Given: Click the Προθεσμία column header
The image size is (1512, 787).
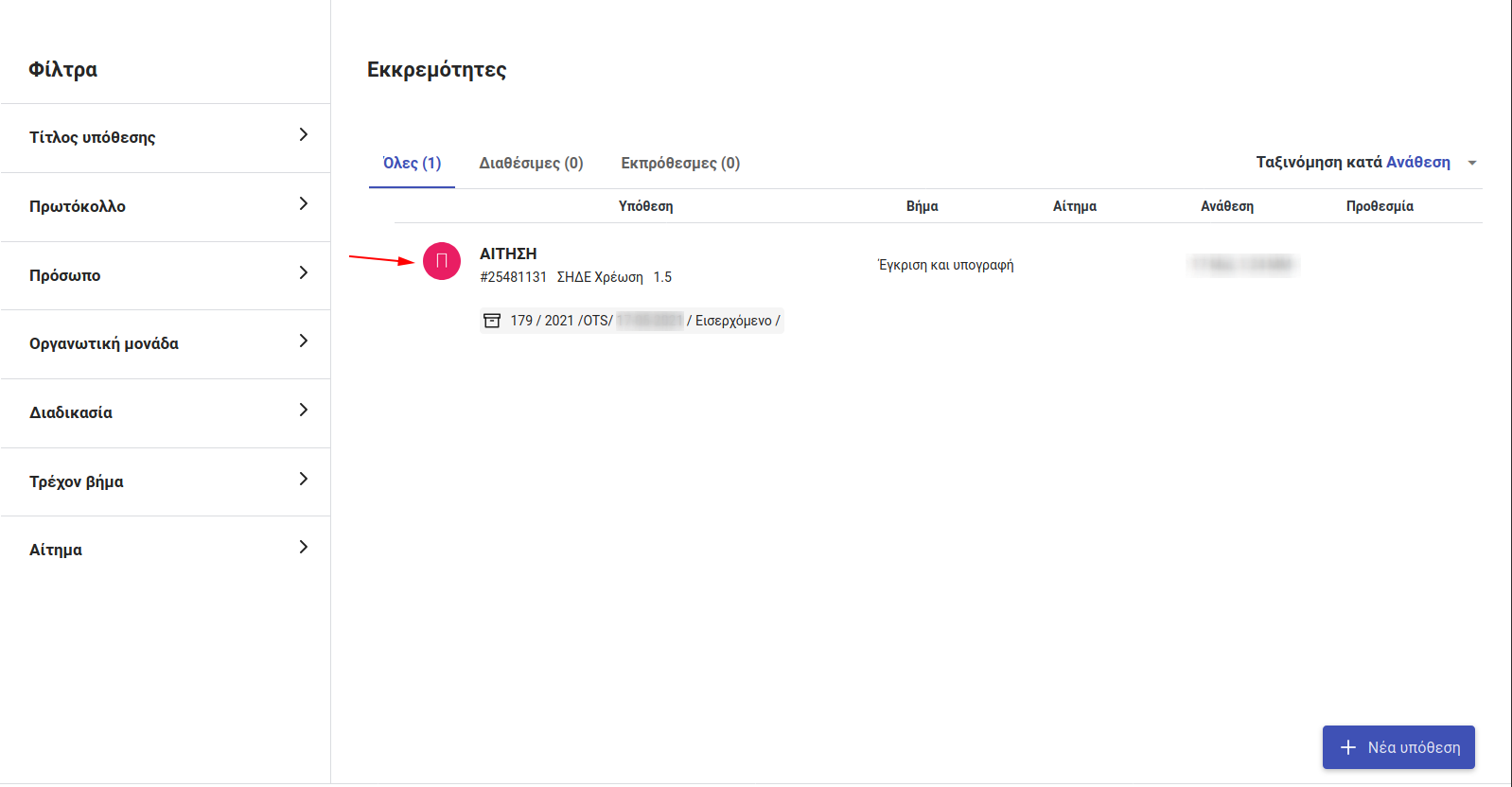Looking at the screenshot, I should point(1380,206).
